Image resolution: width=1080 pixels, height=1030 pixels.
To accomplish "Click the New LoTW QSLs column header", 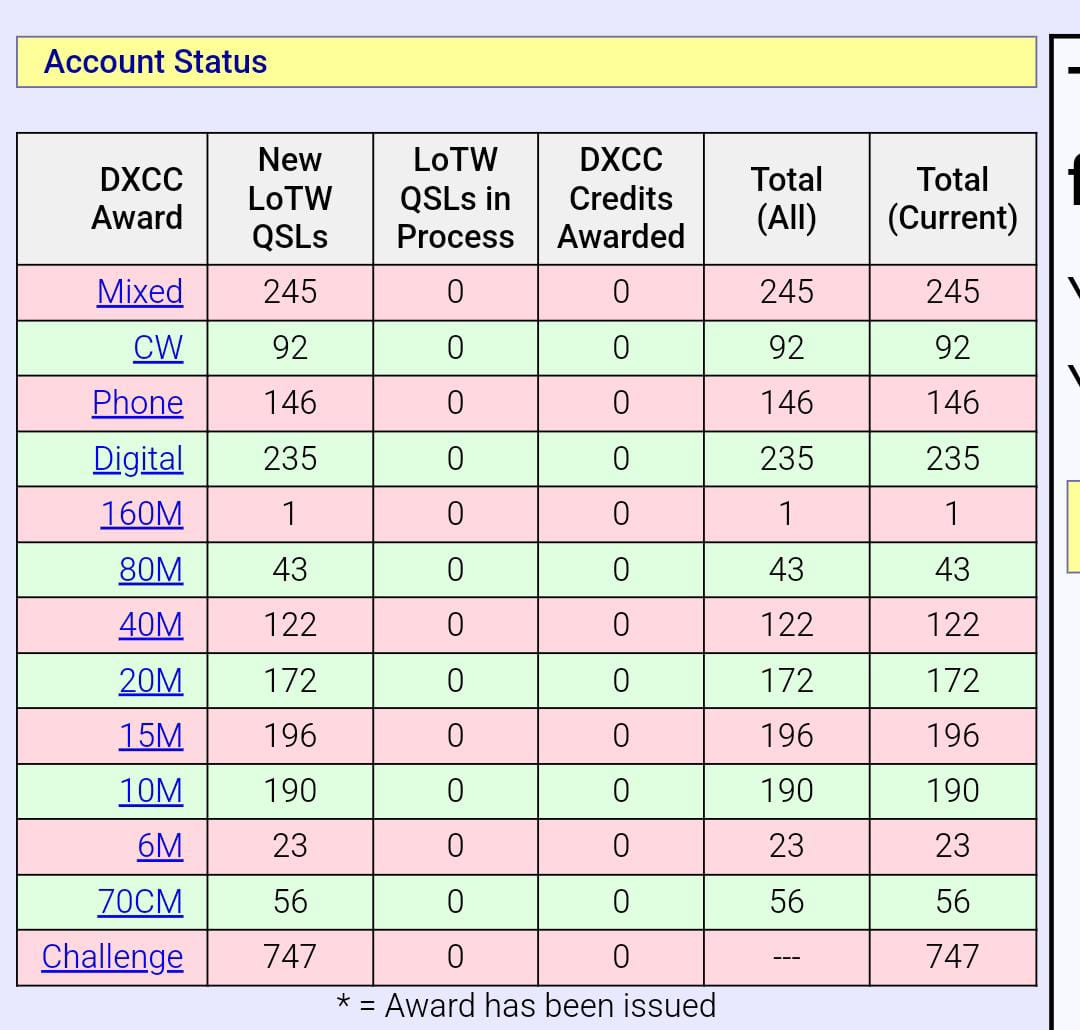I will [x=290, y=198].
